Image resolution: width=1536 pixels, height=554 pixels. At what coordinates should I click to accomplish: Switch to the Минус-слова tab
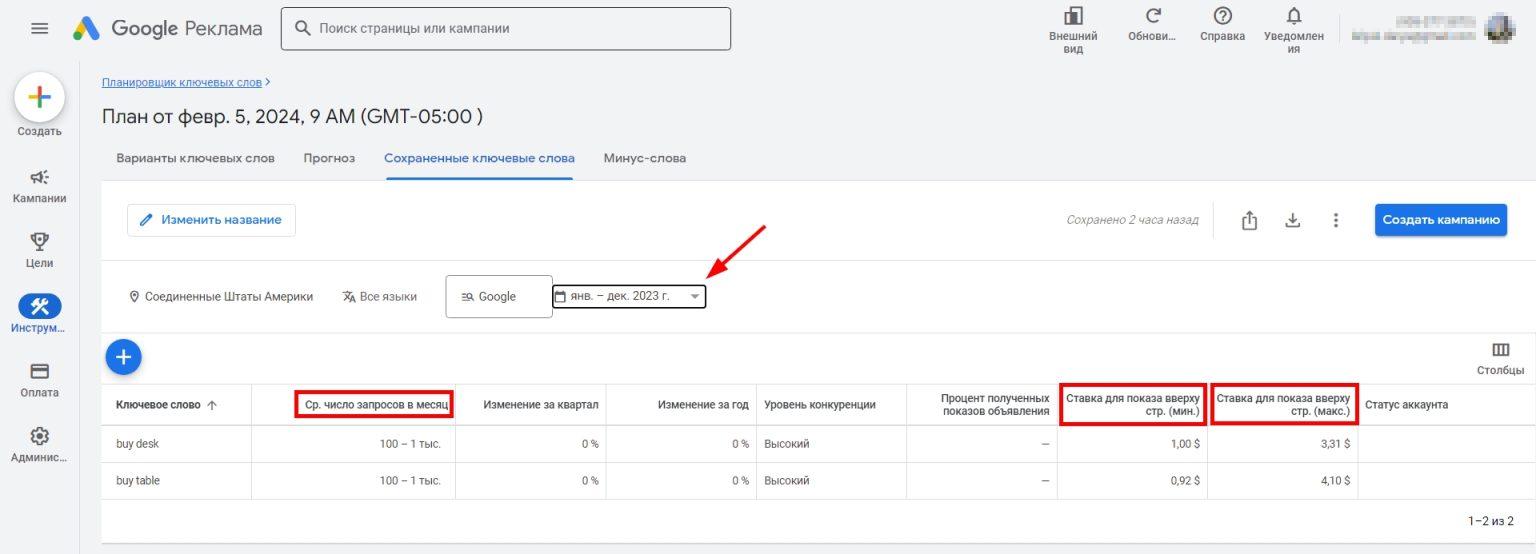pyautogui.click(x=644, y=158)
